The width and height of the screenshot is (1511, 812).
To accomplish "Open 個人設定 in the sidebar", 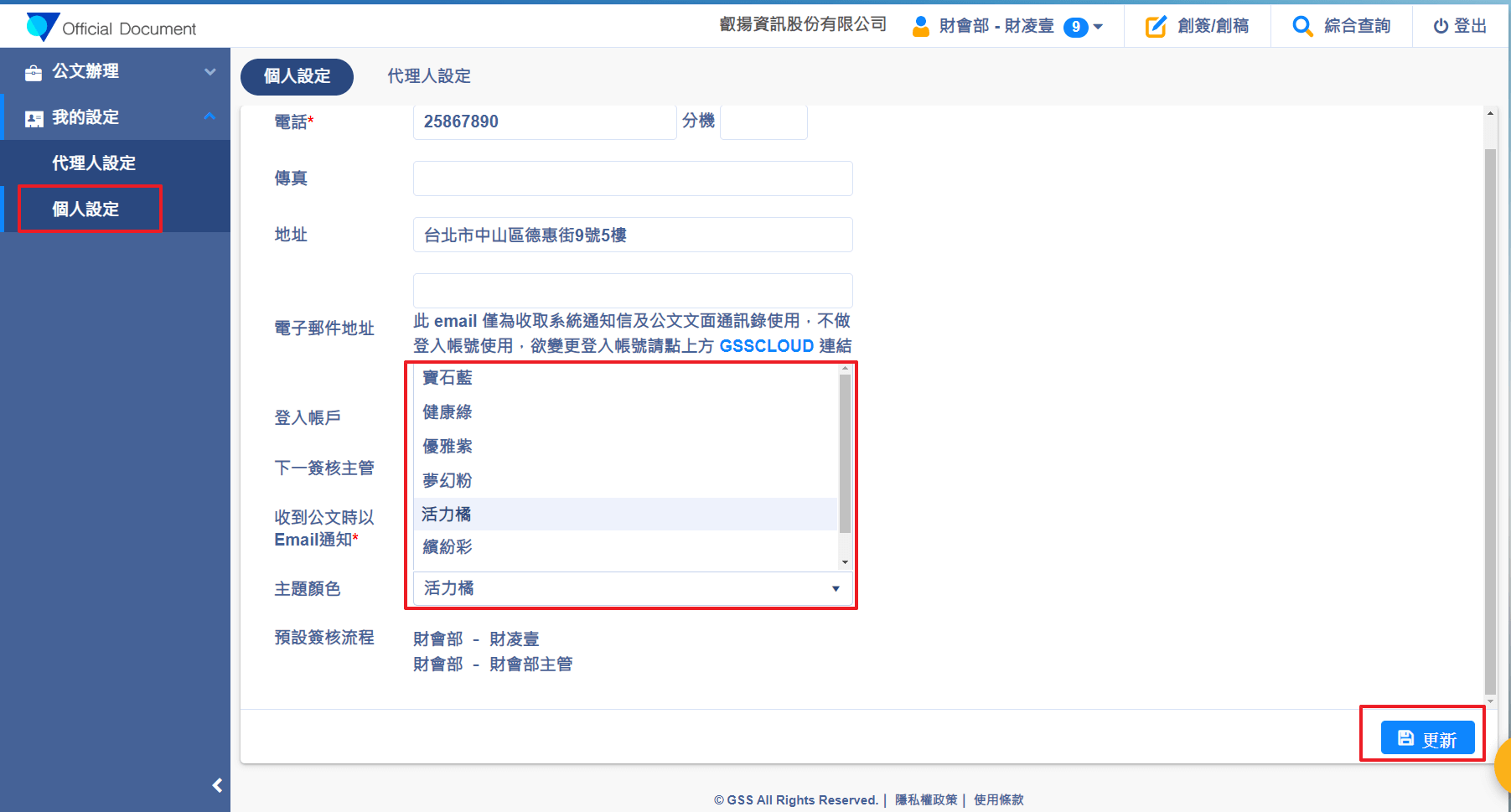I will [85, 209].
